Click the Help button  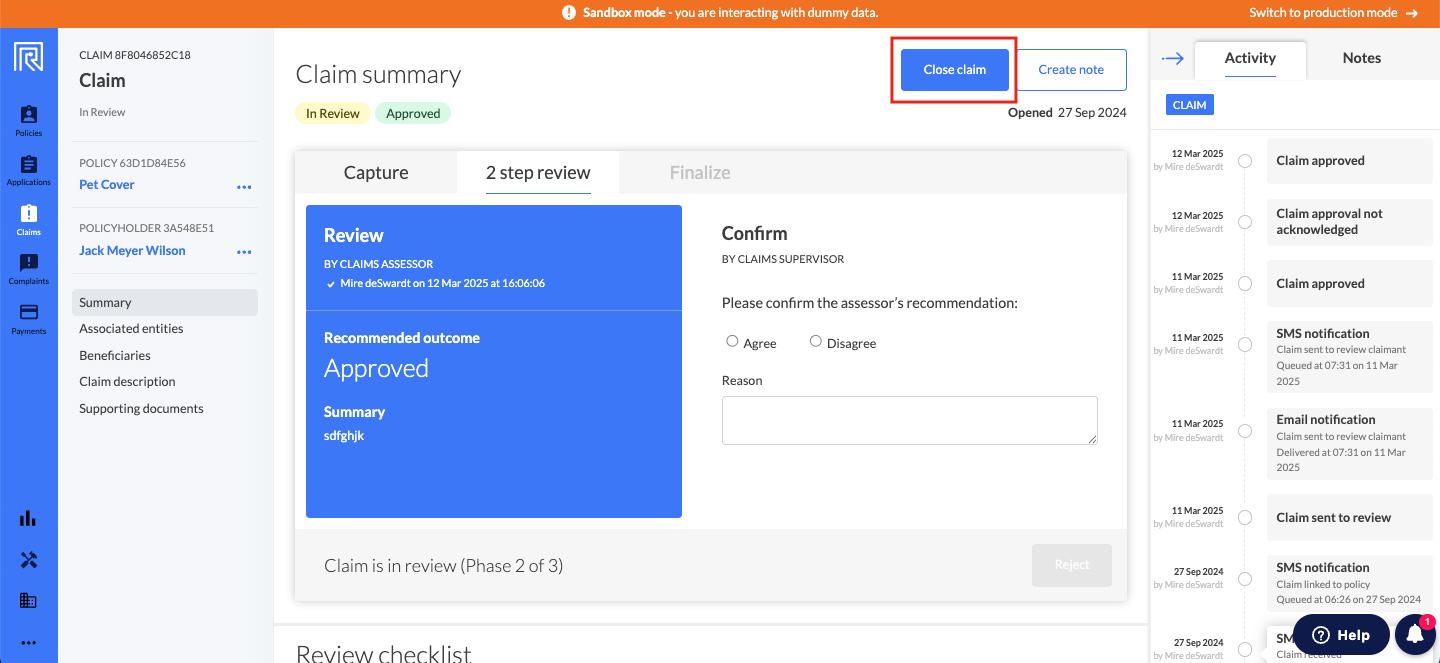pos(1341,635)
